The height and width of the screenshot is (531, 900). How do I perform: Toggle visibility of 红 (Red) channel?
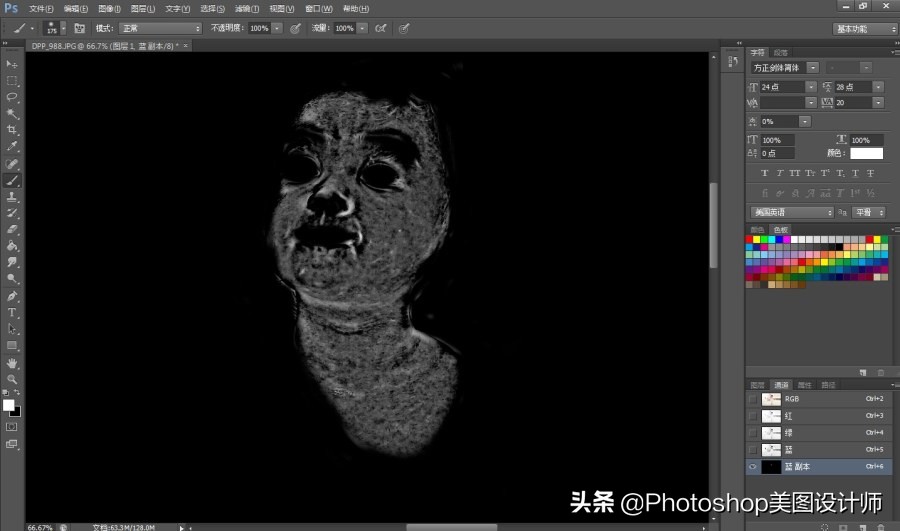tap(753, 416)
